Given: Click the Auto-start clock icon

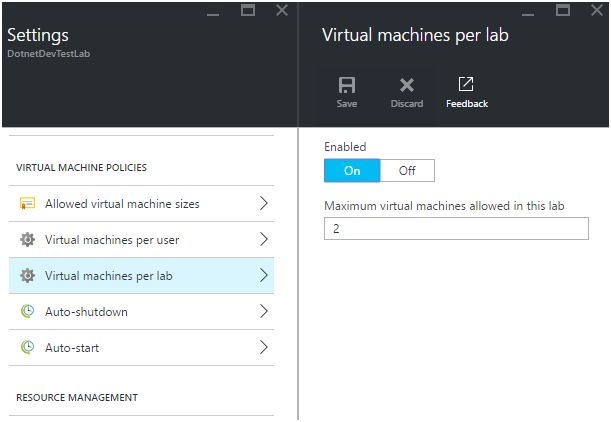Looking at the screenshot, I should 28,348.
